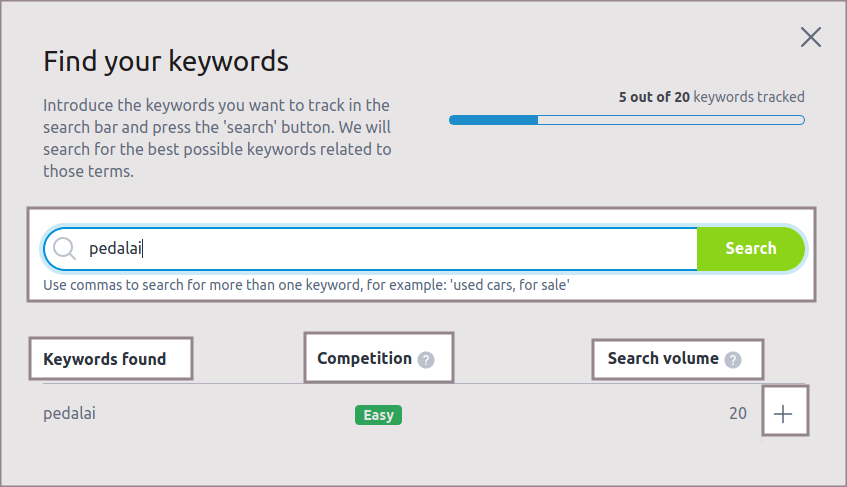Click the Competition column header
Viewport: 847px width, 487px height.
click(x=365, y=358)
